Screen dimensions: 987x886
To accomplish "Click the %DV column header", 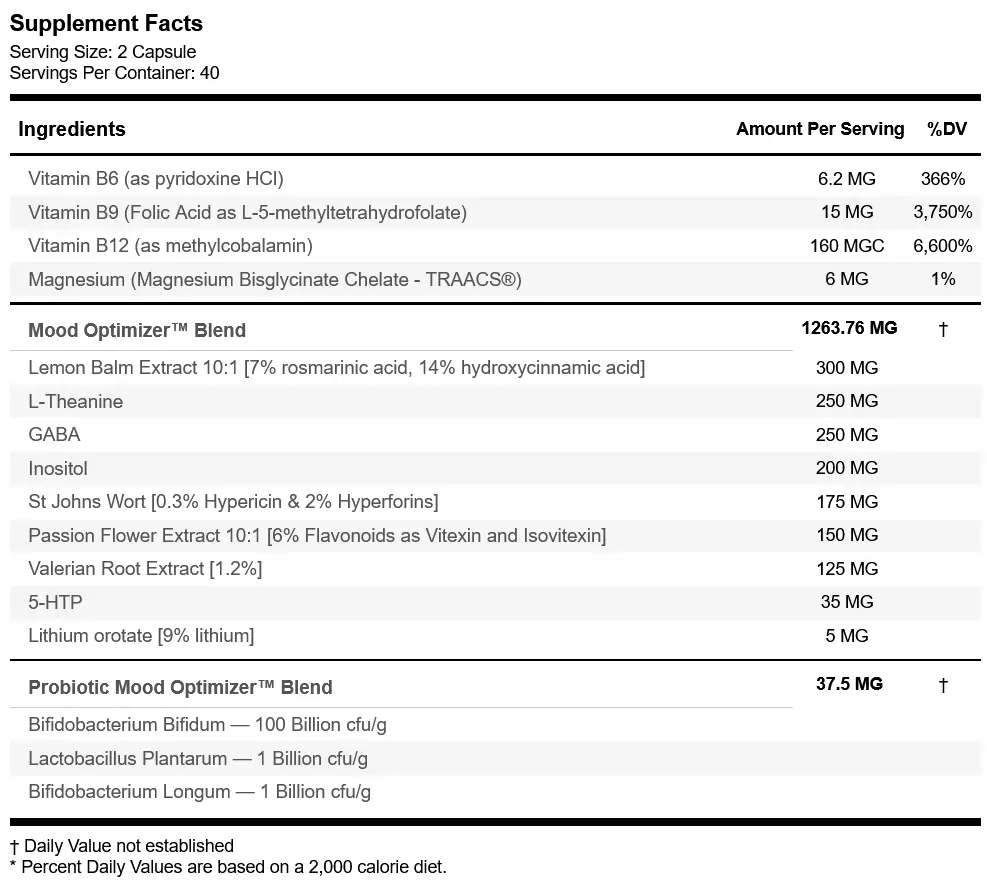I will [x=947, y=129].
